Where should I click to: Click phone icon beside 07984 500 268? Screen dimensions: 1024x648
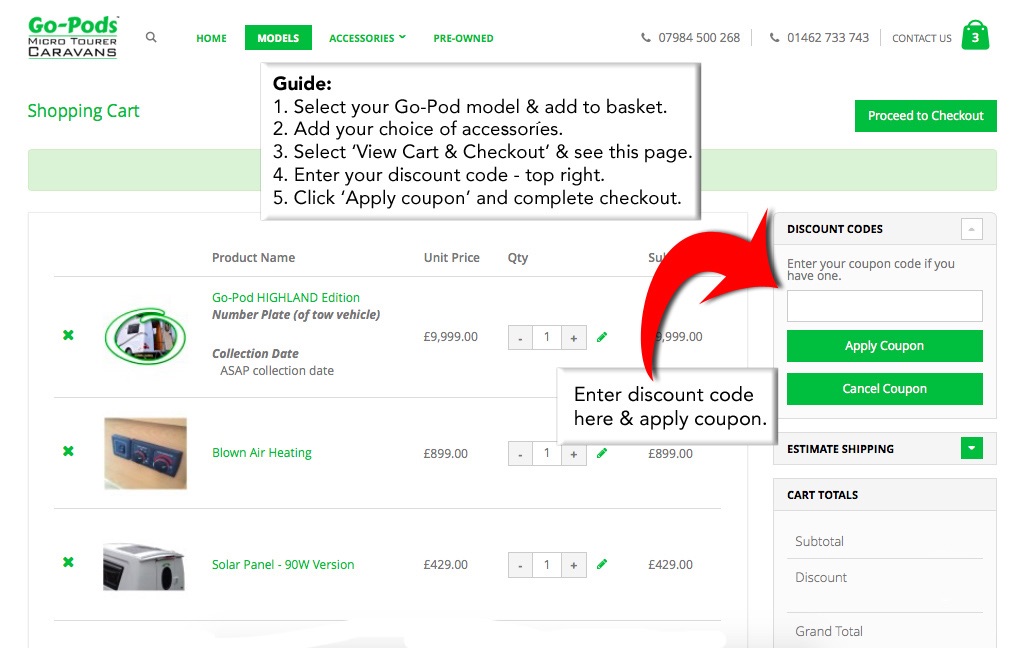point(645,38)
